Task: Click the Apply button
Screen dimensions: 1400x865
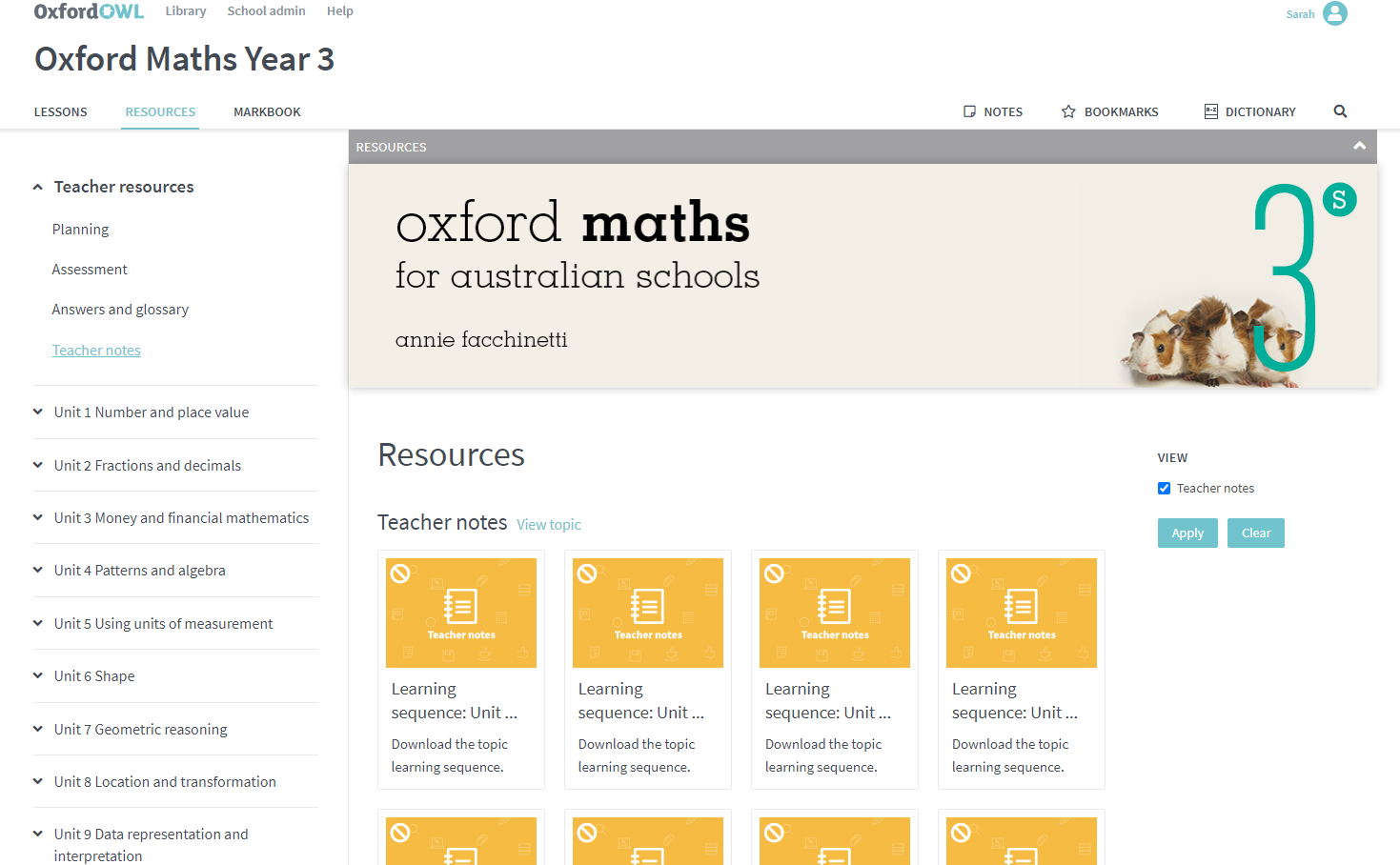Action: click(1187, 533)
